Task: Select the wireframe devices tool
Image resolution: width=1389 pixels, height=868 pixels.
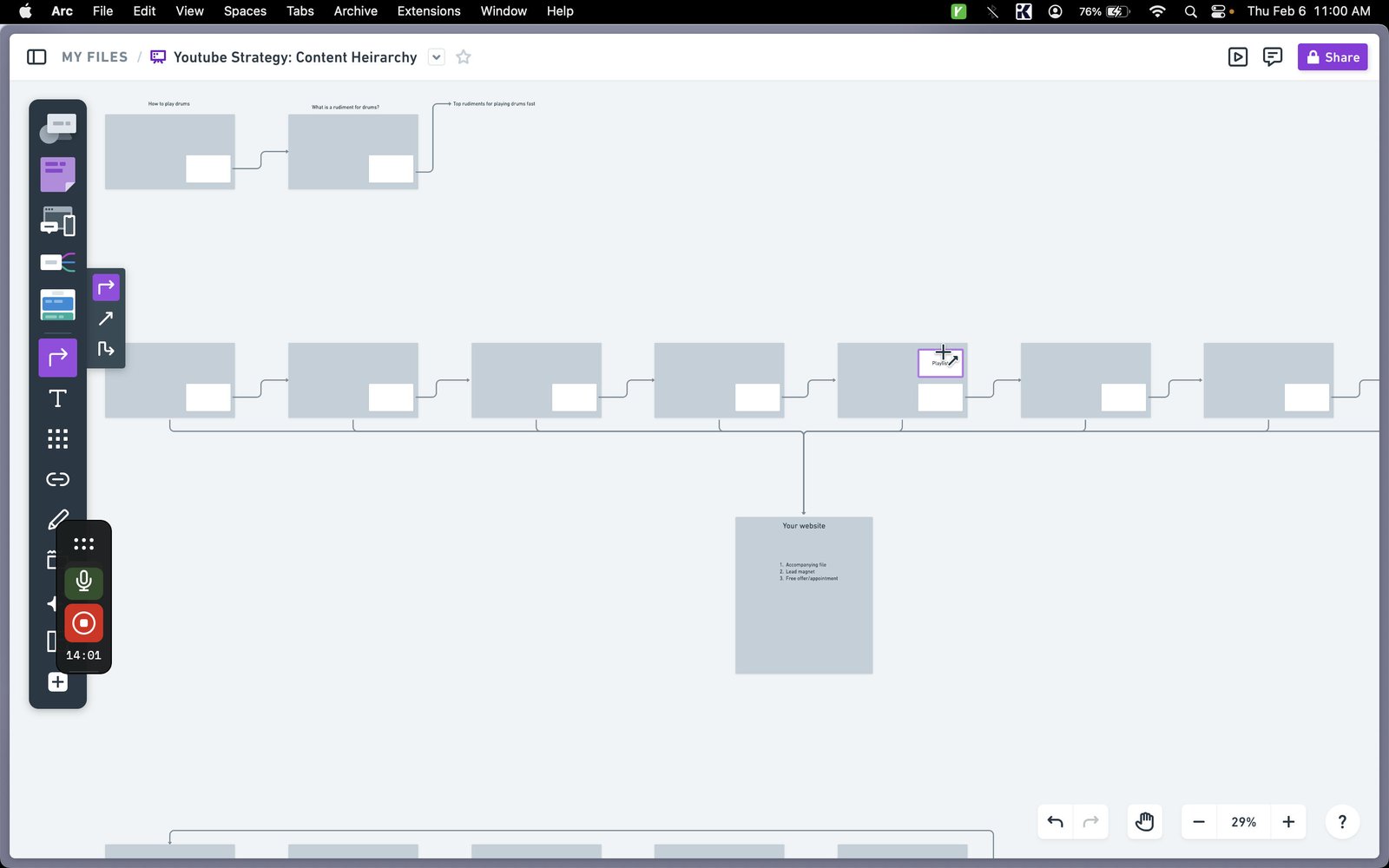Action: [57, 221]
